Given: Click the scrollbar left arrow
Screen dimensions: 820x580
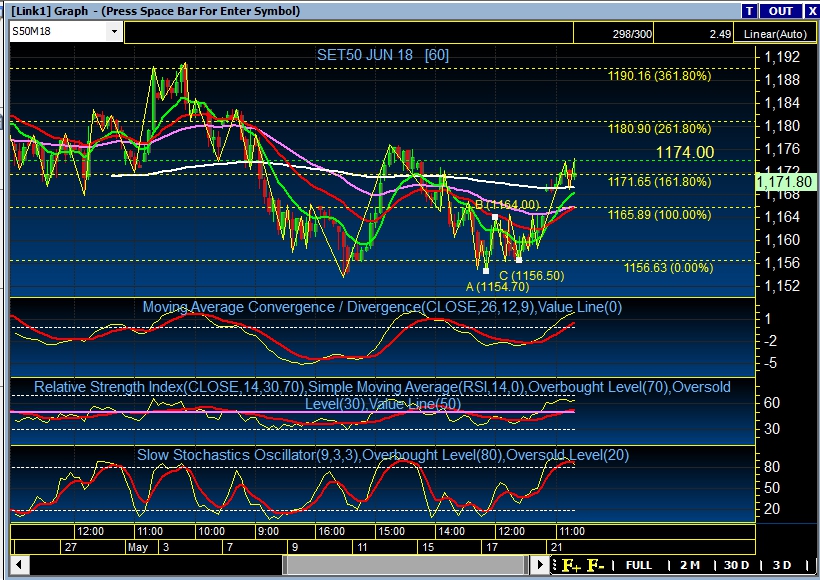Looking at the screenshot, I should click(19, 565).
